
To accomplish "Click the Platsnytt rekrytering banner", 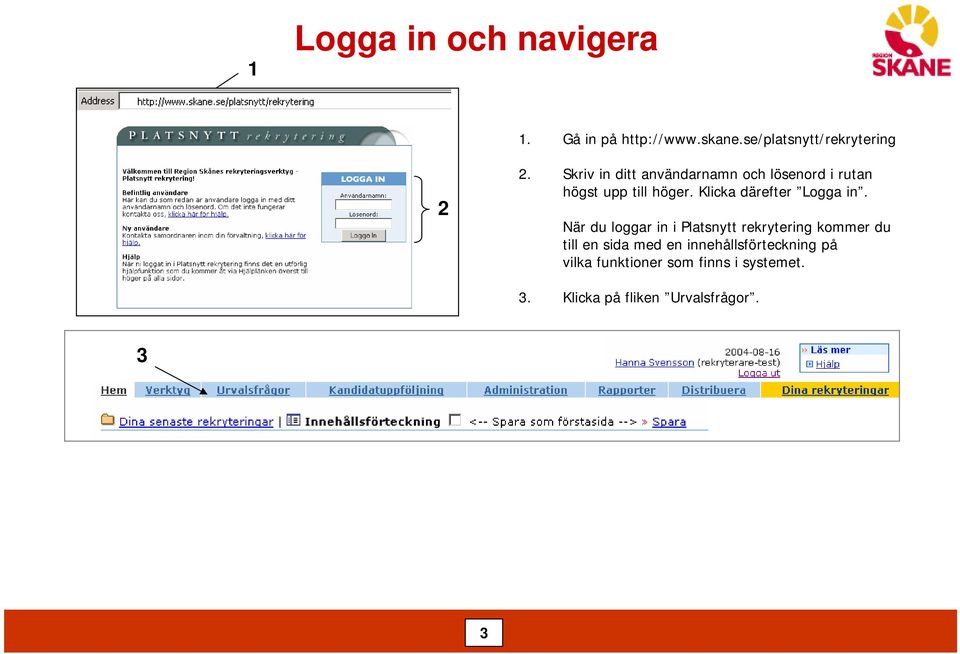I will 263,136.
